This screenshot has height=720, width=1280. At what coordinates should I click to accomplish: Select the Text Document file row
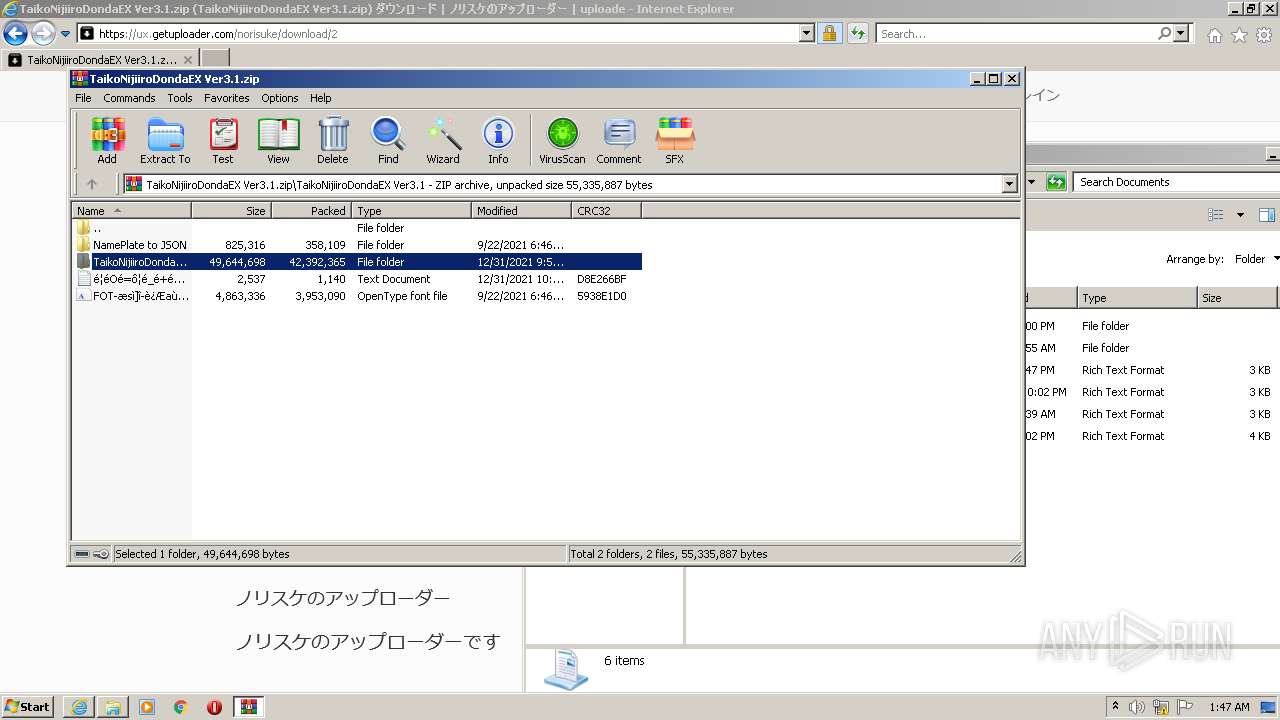357,279
